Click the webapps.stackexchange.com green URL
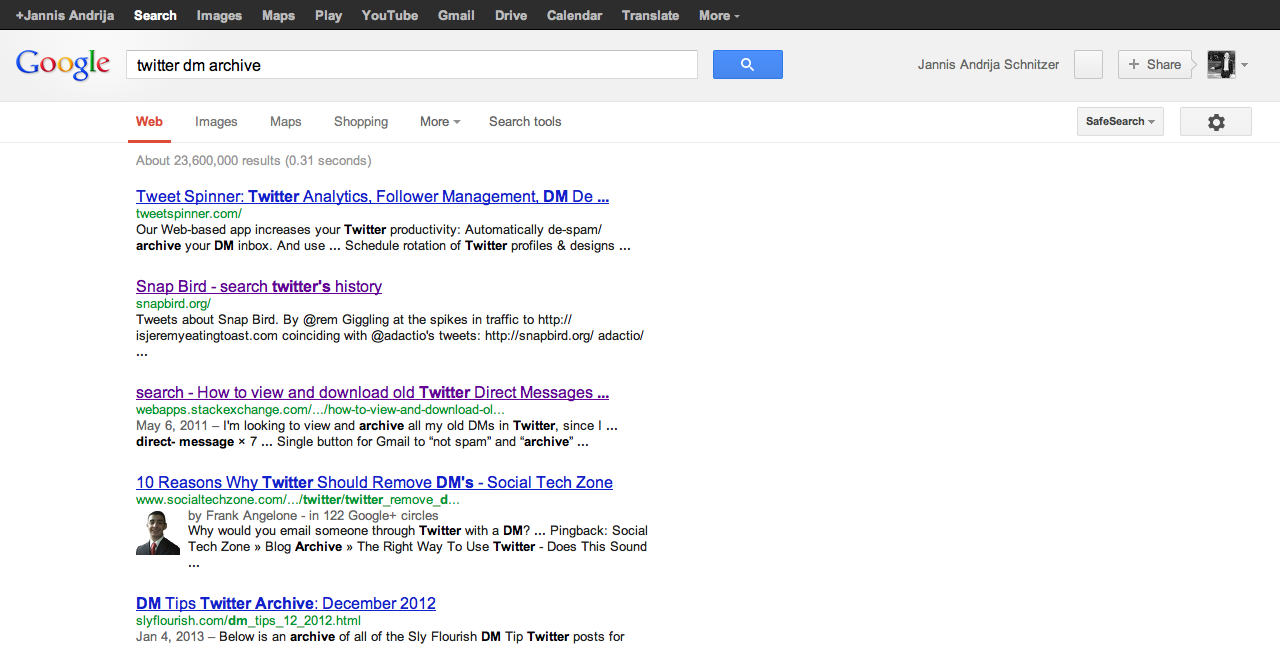This screenshot has width=1280, height=647. pos(320,409)
